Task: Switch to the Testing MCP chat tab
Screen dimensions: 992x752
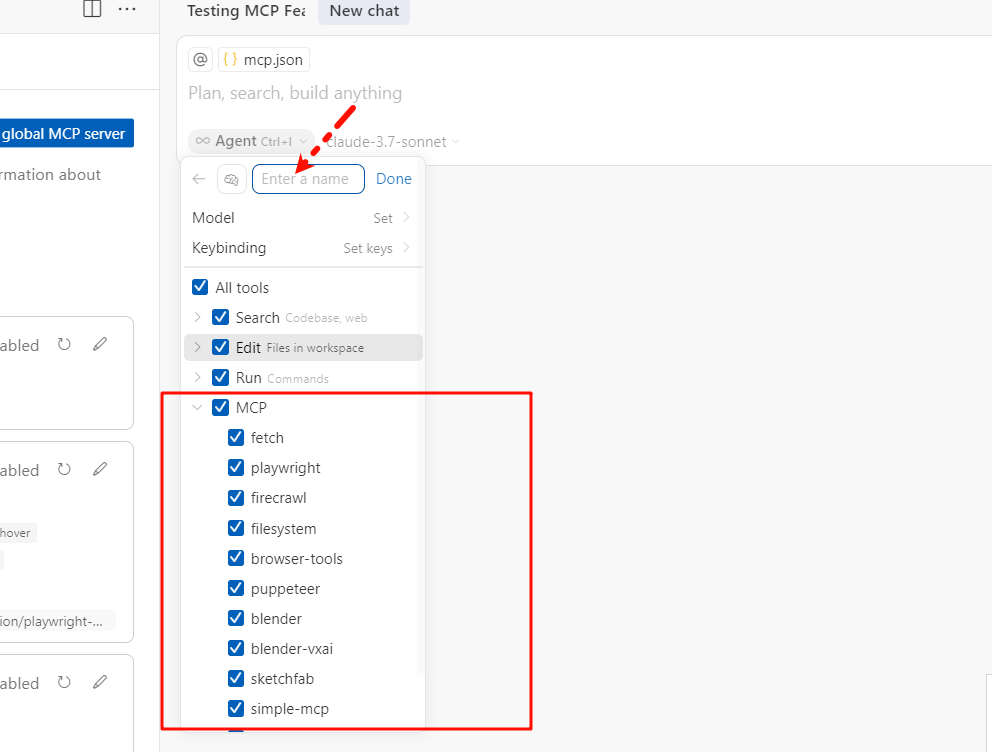Action: (246, 11)
